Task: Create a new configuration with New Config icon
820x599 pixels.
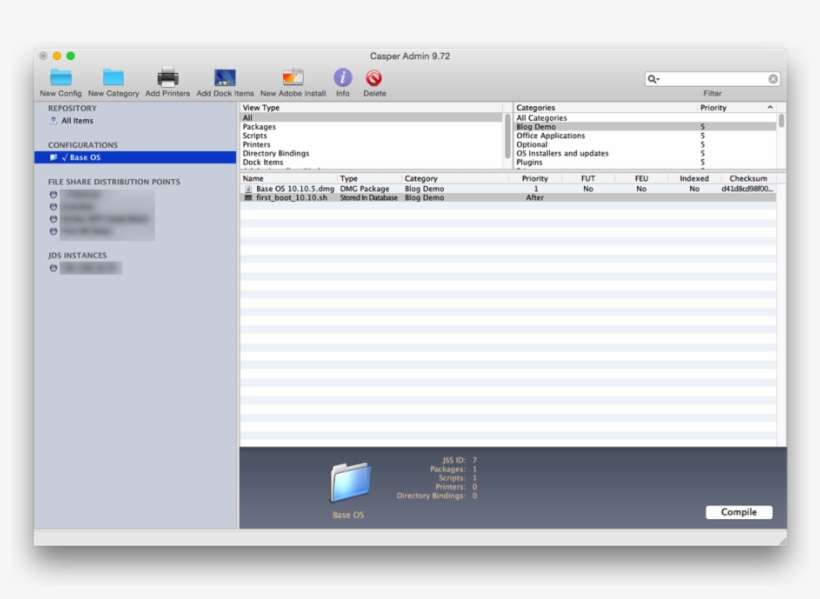Action: click(61, 80)
